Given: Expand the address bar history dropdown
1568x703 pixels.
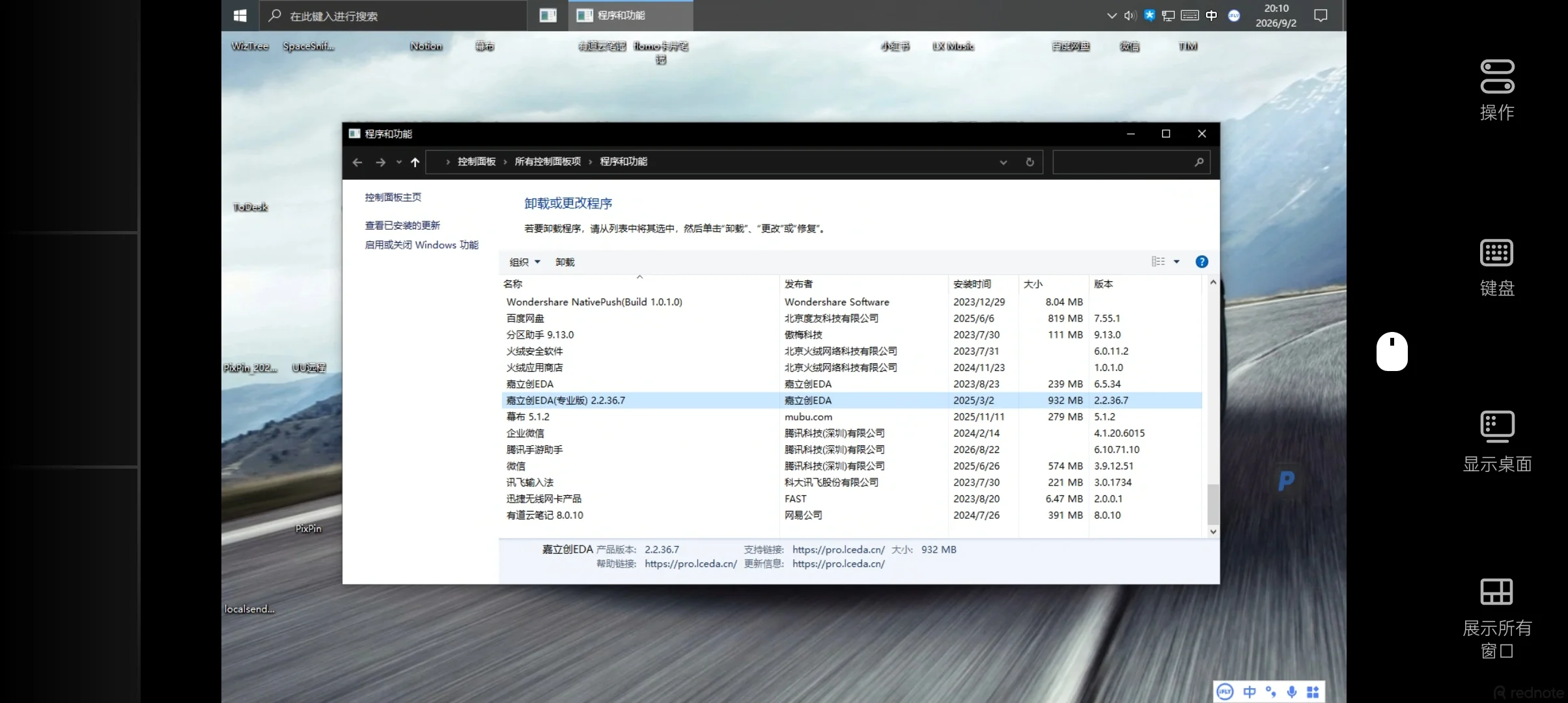Looking at the screenshot, I should pos(1003,162).
